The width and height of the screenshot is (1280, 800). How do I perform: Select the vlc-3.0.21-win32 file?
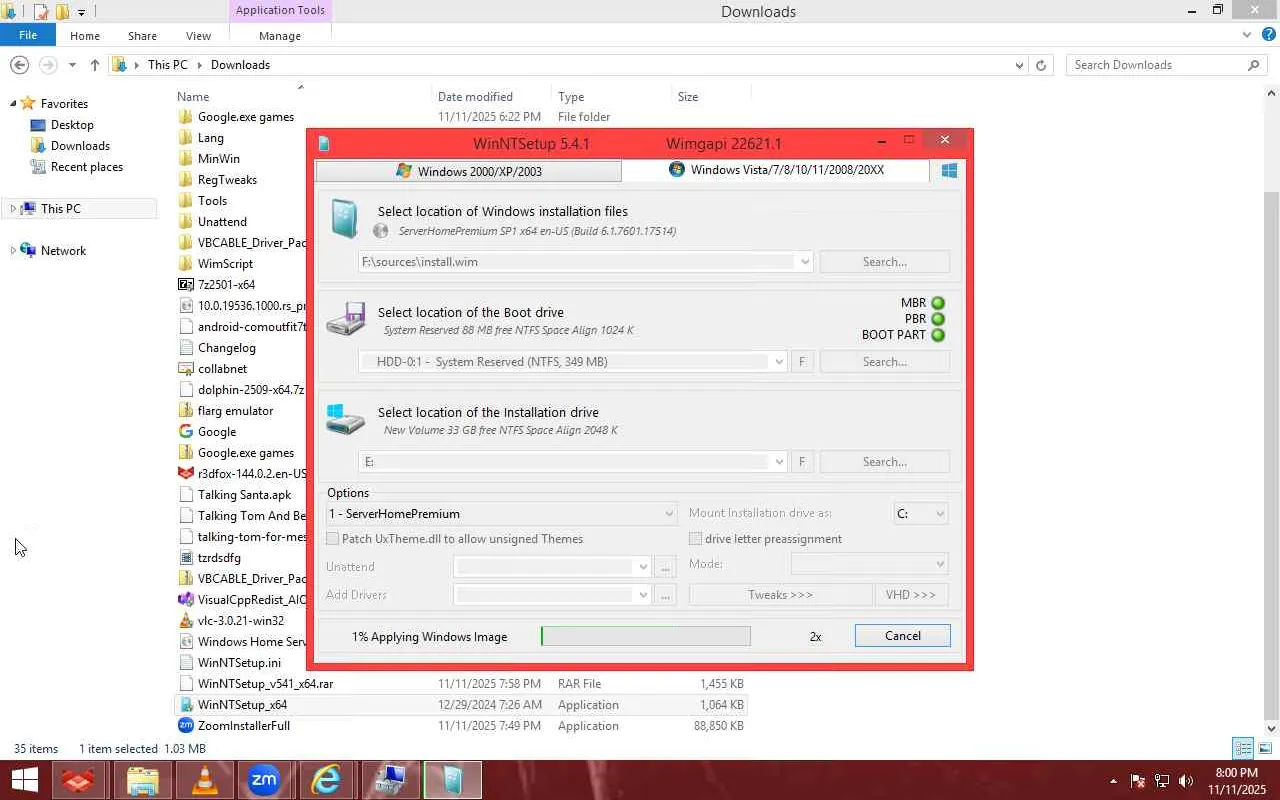pyautogui.click(x=241, y=621)
